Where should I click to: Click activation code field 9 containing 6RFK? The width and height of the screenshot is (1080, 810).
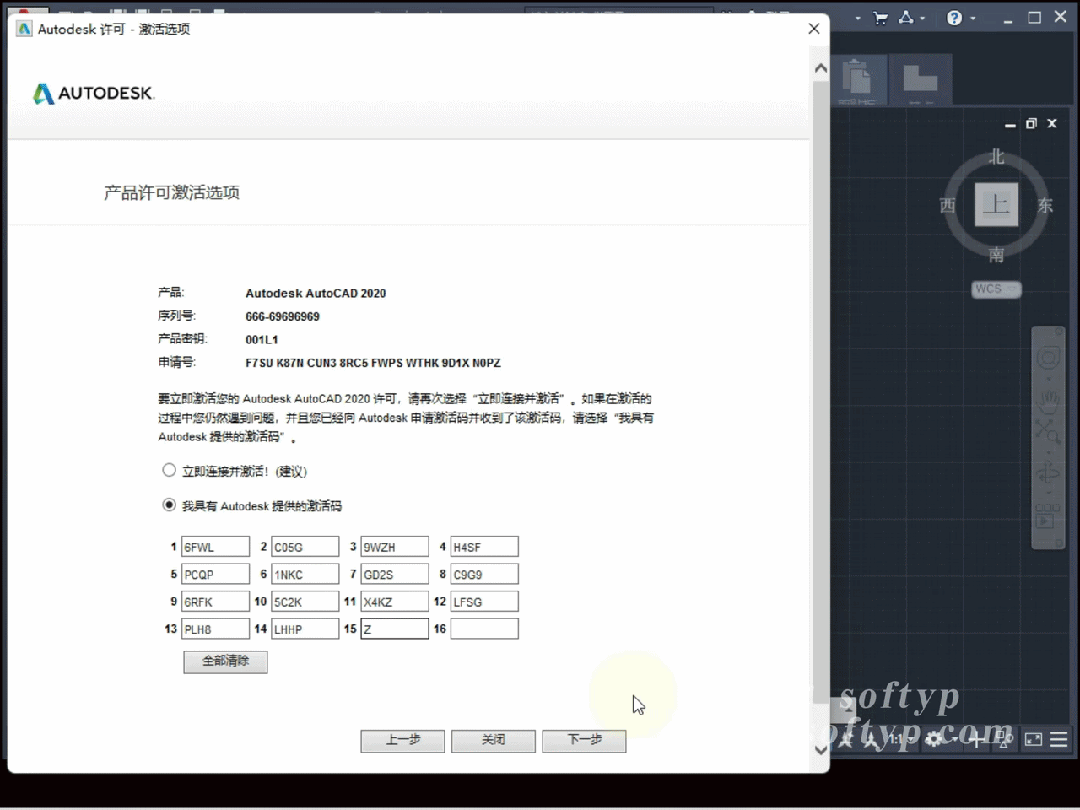pos(216,601)
